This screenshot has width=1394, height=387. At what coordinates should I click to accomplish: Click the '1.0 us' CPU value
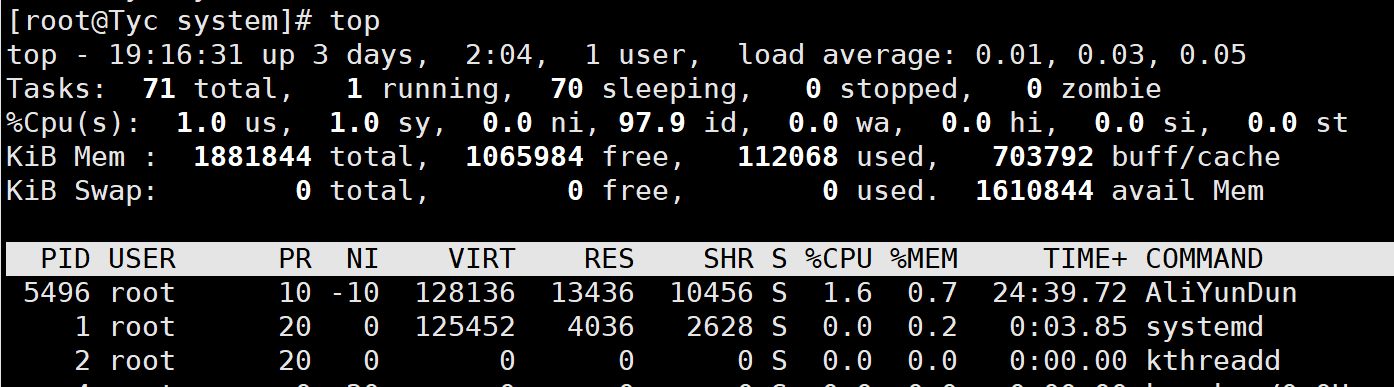point(236,123)
